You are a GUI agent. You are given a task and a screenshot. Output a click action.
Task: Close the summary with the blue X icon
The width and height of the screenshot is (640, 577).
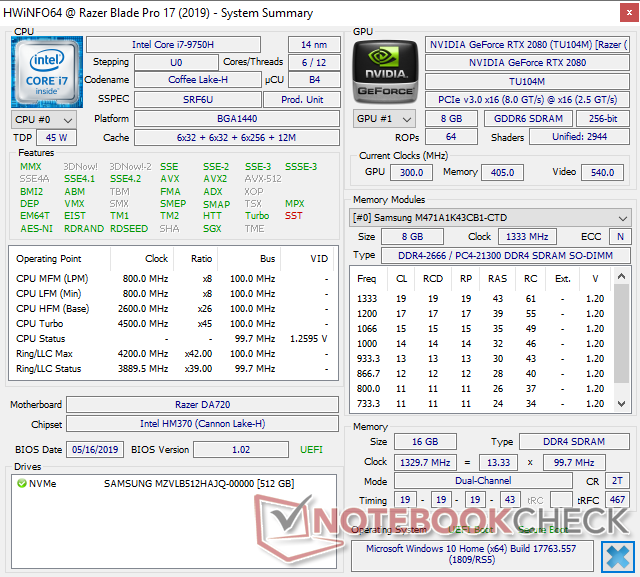tap(618, 557)
